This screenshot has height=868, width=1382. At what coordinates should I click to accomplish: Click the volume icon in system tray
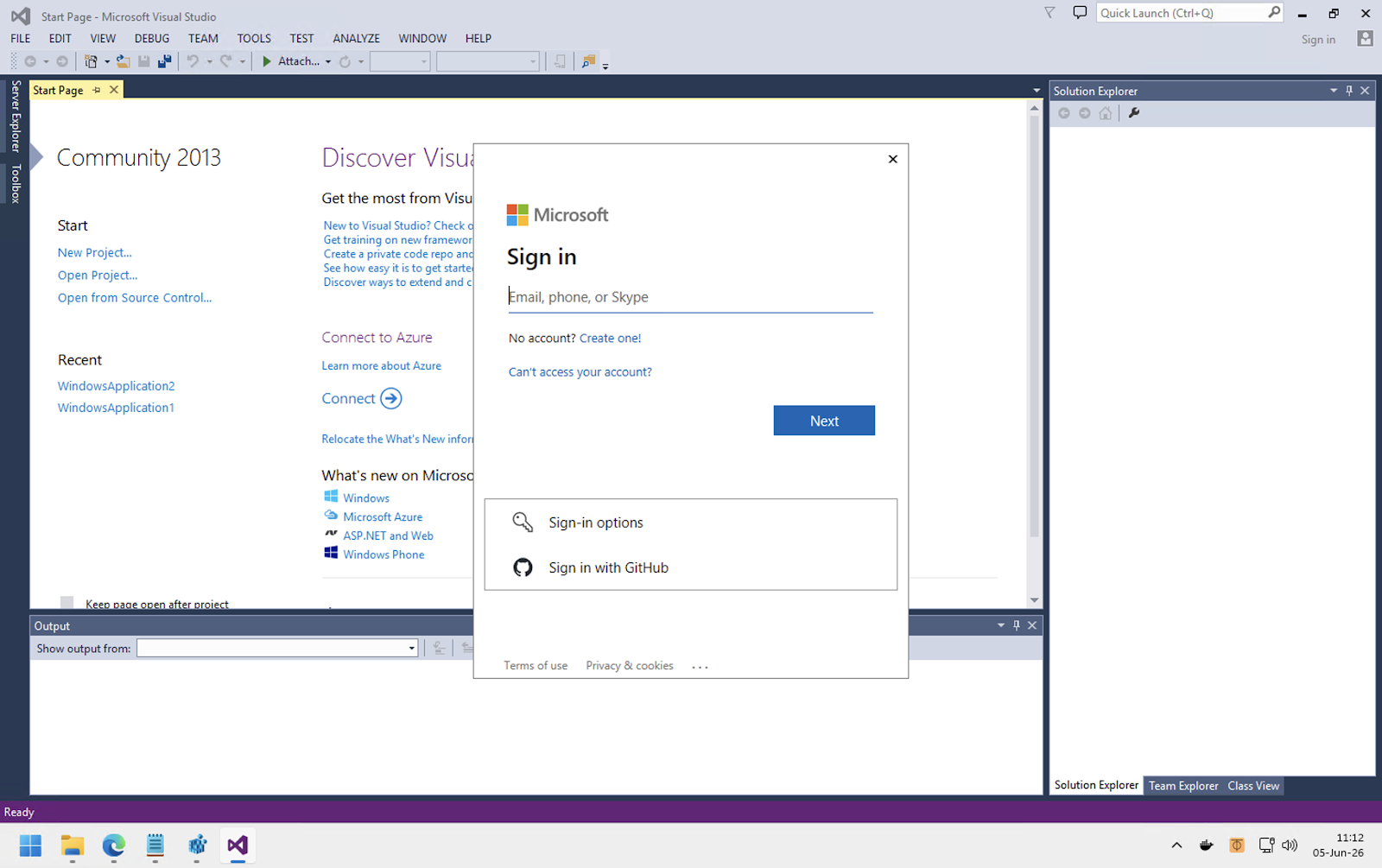coord(1290,846)
